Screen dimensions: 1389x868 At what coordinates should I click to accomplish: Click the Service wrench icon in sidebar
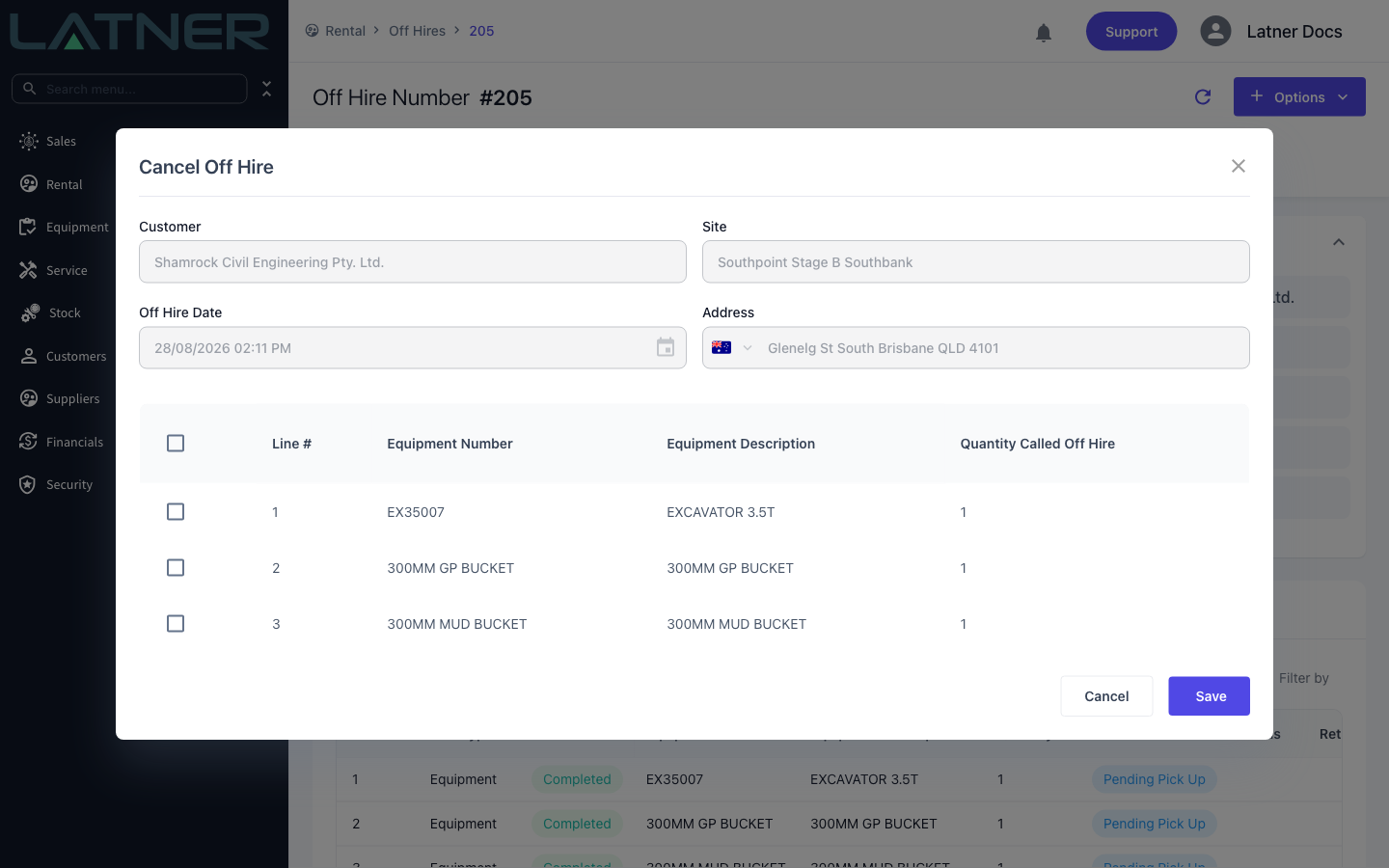click(x=29, y=270)
